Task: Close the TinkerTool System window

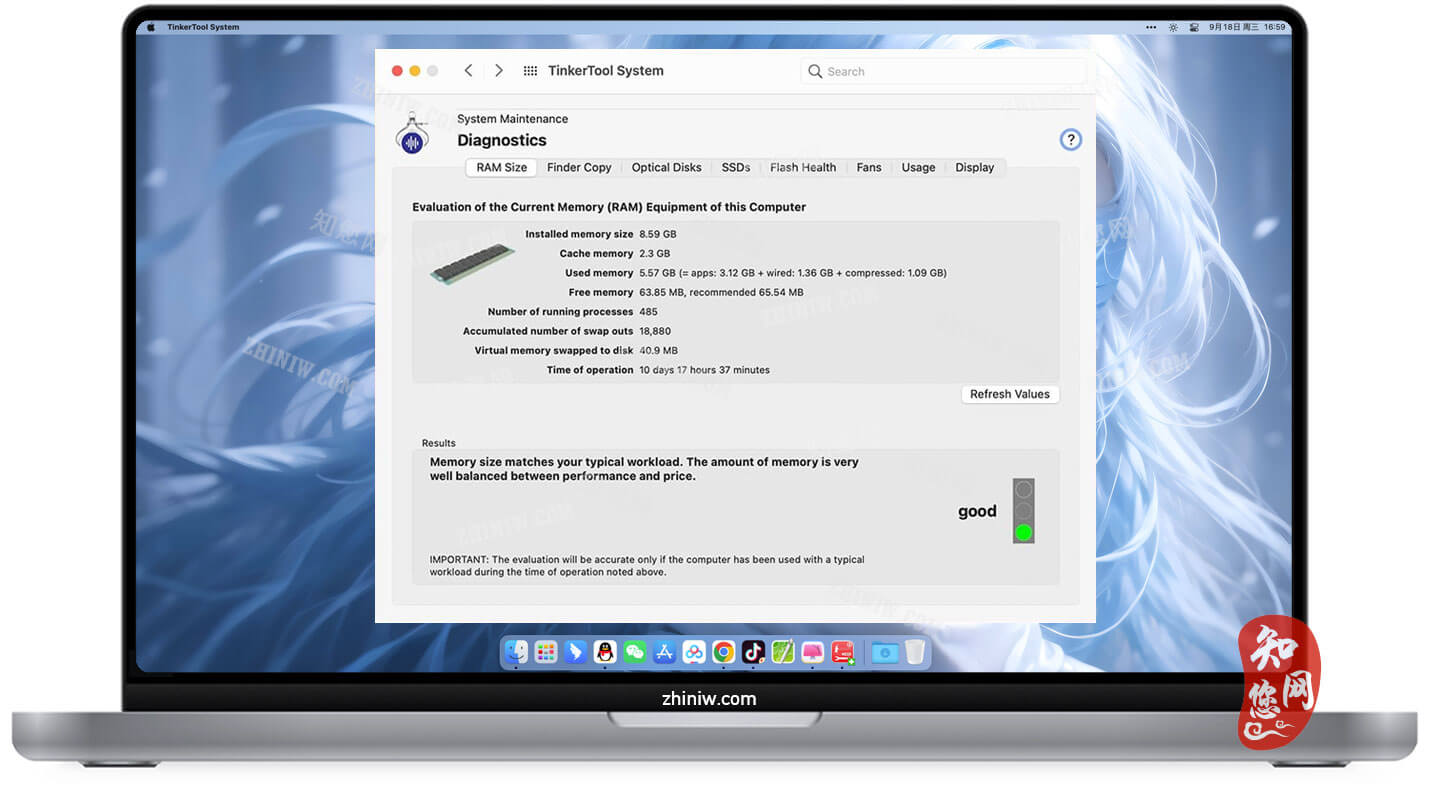Action: click(397, 71)
